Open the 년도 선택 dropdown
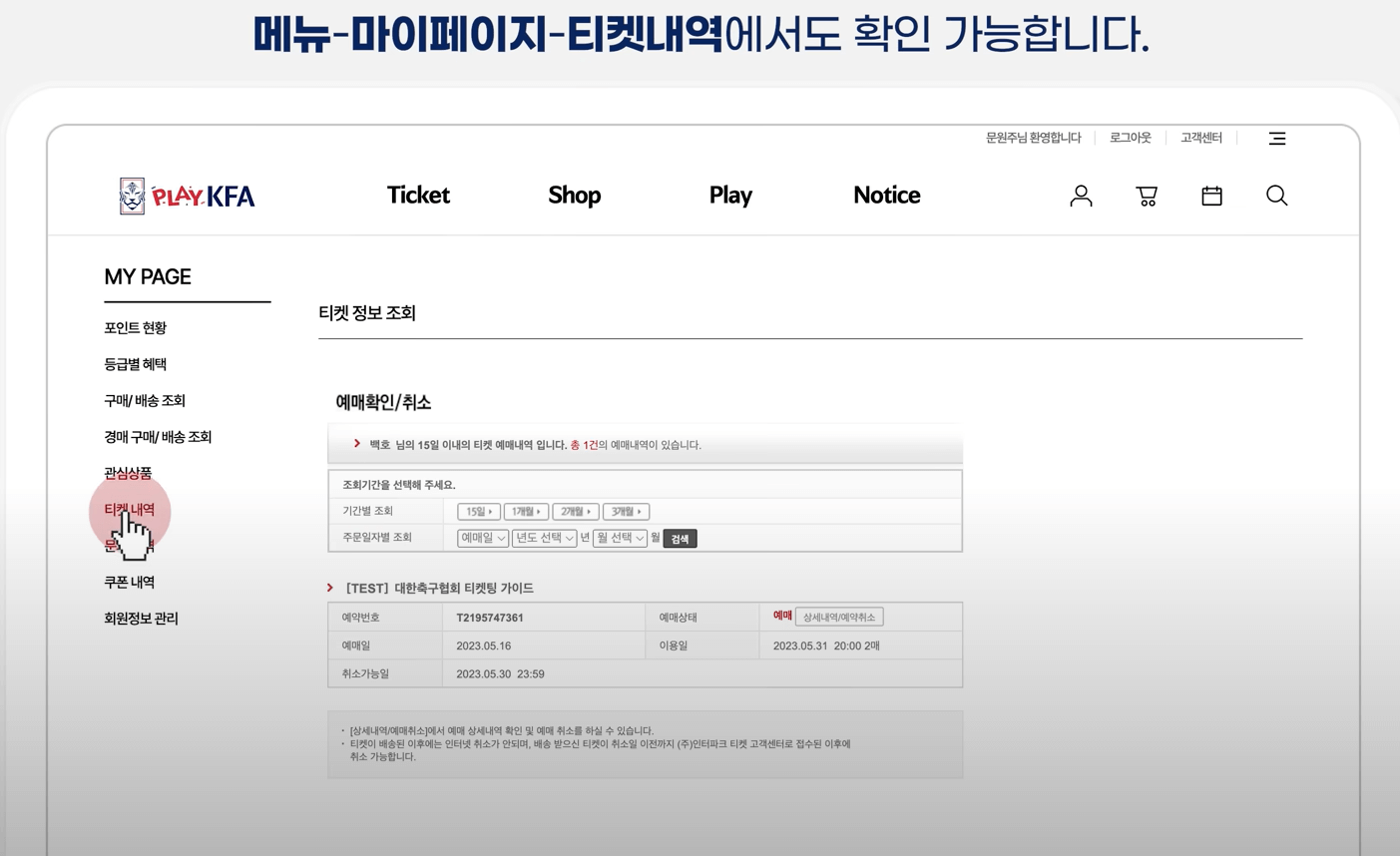This screenshot has width=1400, height=856. pos(546,537)
